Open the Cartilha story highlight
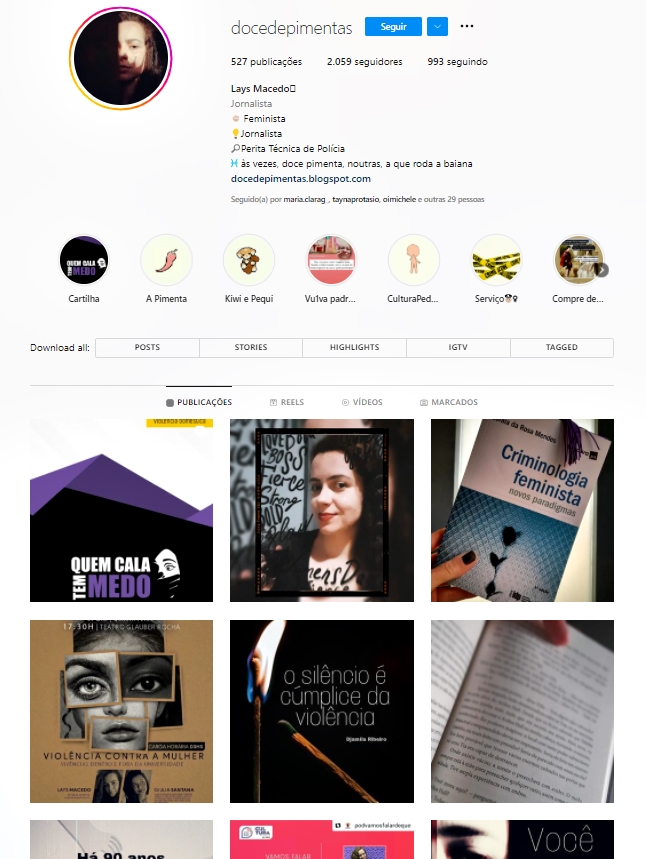Screen dimensions: 646x859 pyautogui.click(x=84, y=260)
